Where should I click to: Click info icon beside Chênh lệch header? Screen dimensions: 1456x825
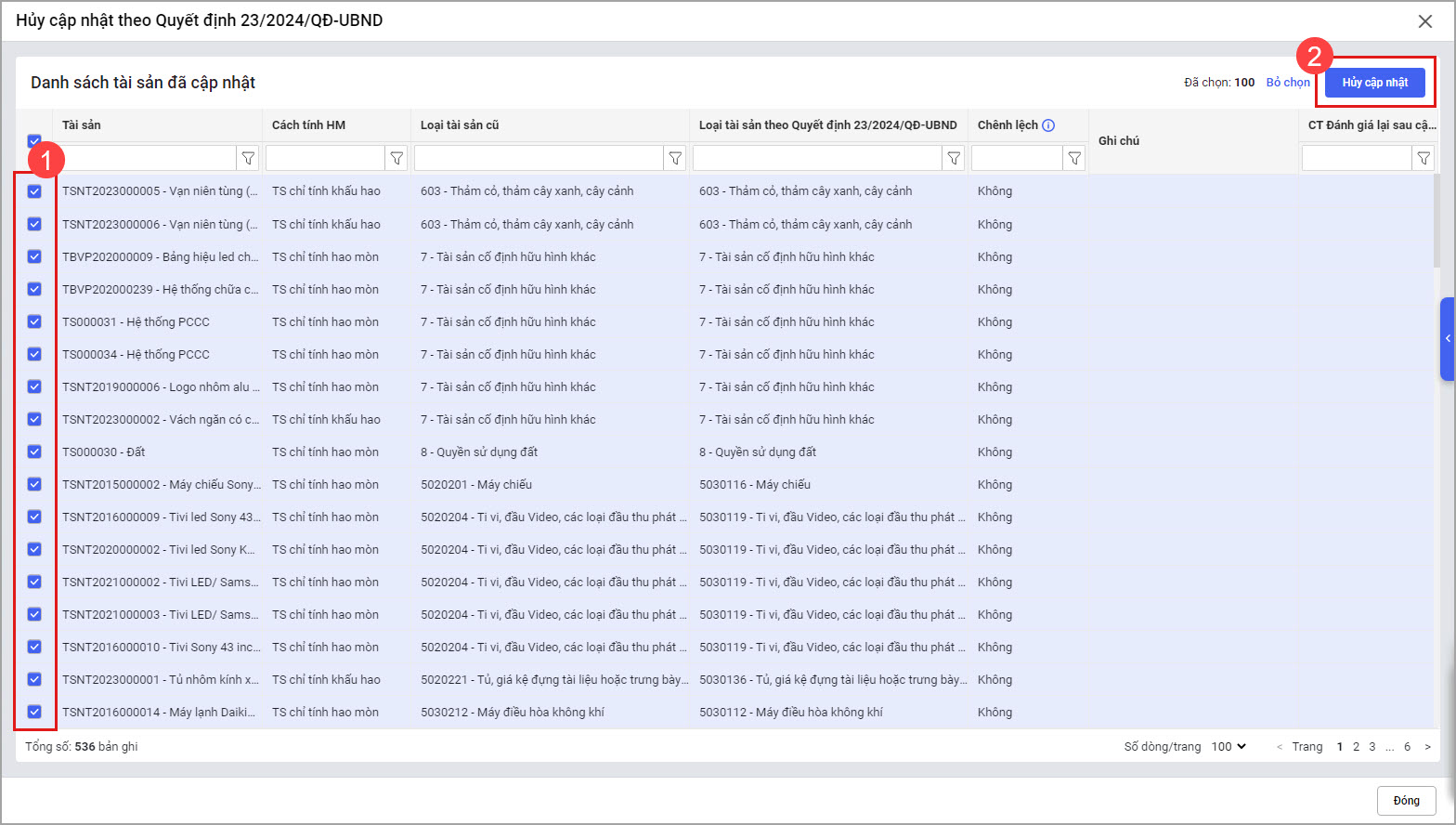click(1048, 125)
